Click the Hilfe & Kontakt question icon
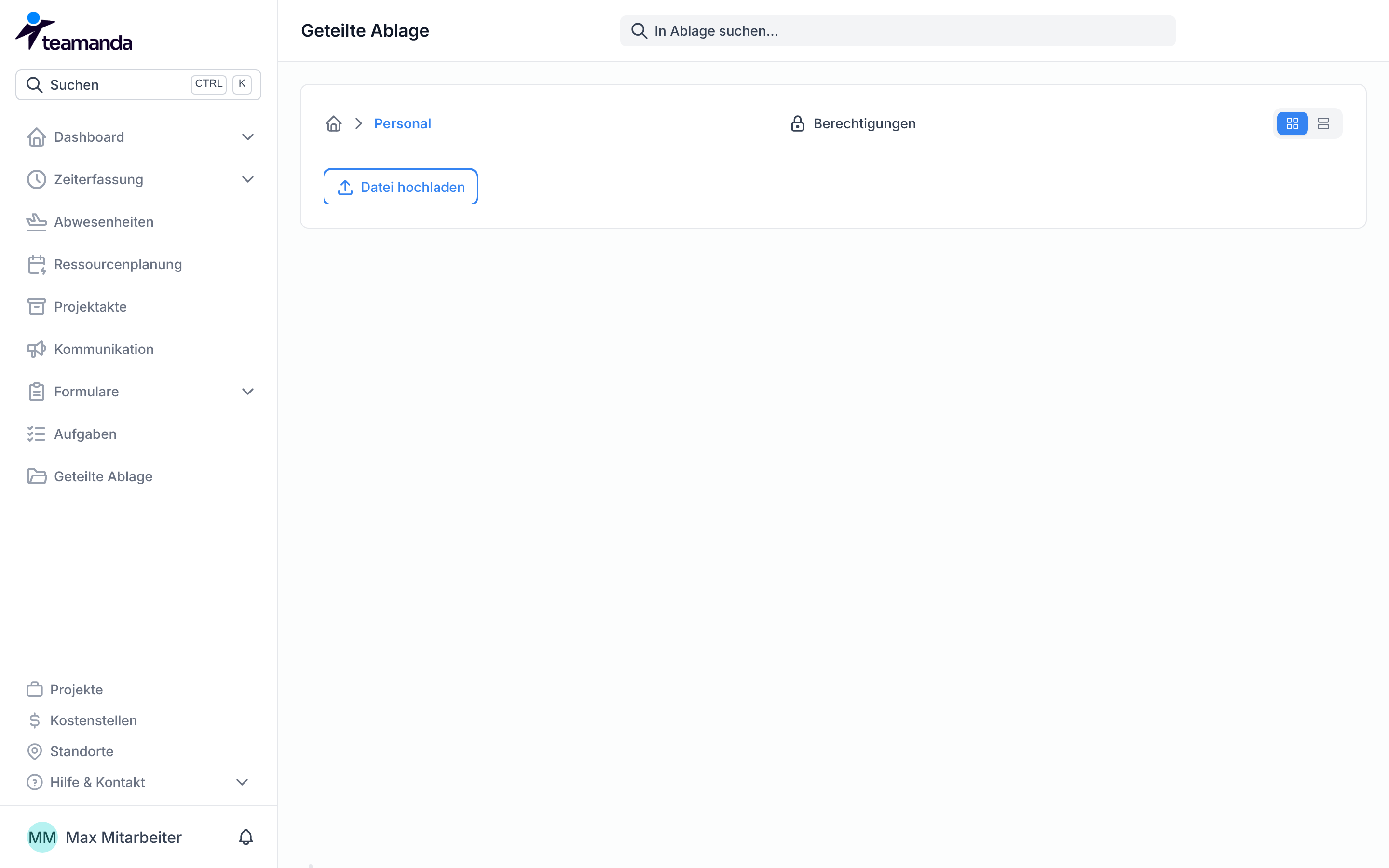 (35, 783)
